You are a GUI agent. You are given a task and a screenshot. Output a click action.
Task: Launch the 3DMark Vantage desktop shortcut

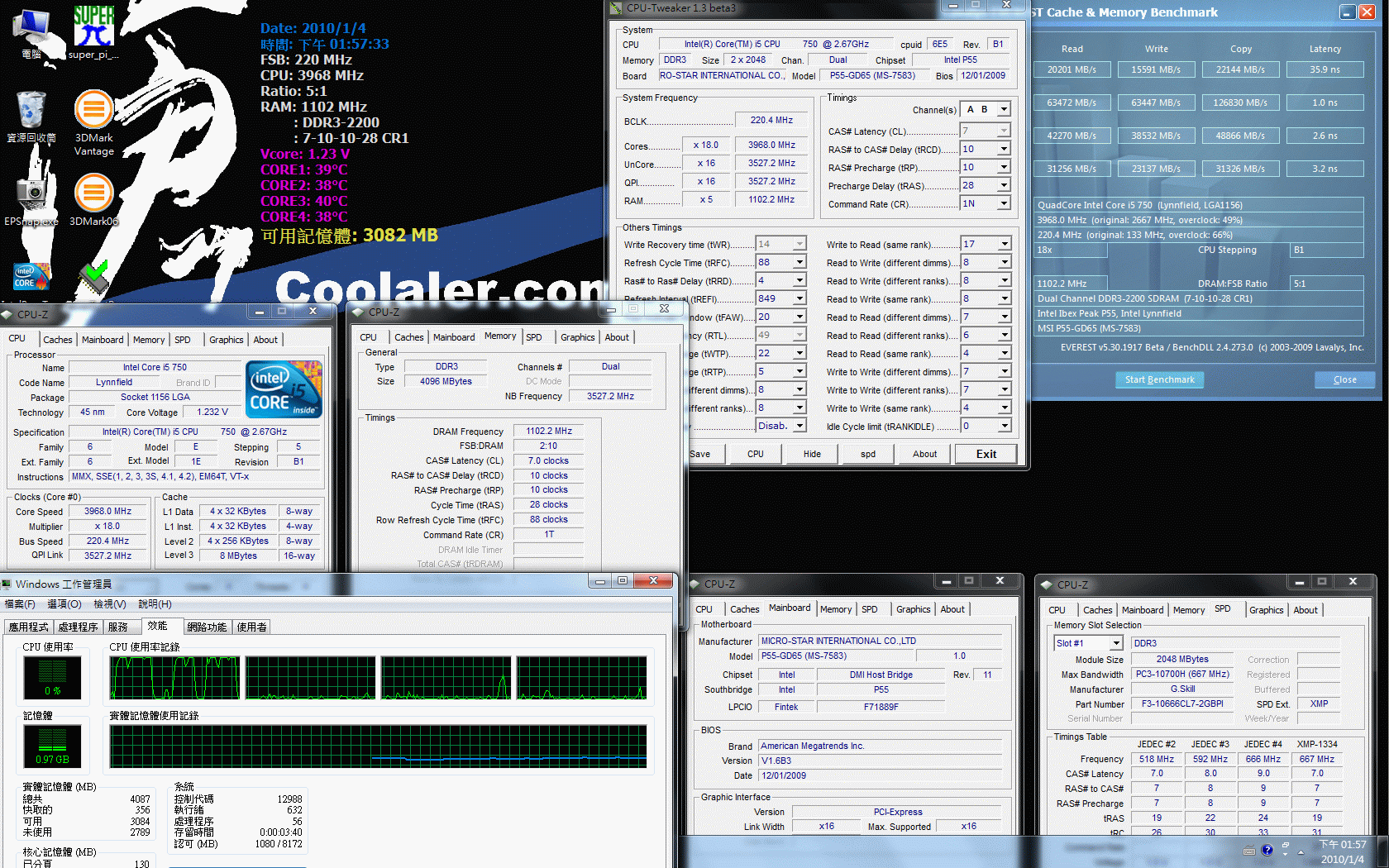click(94, 123)
